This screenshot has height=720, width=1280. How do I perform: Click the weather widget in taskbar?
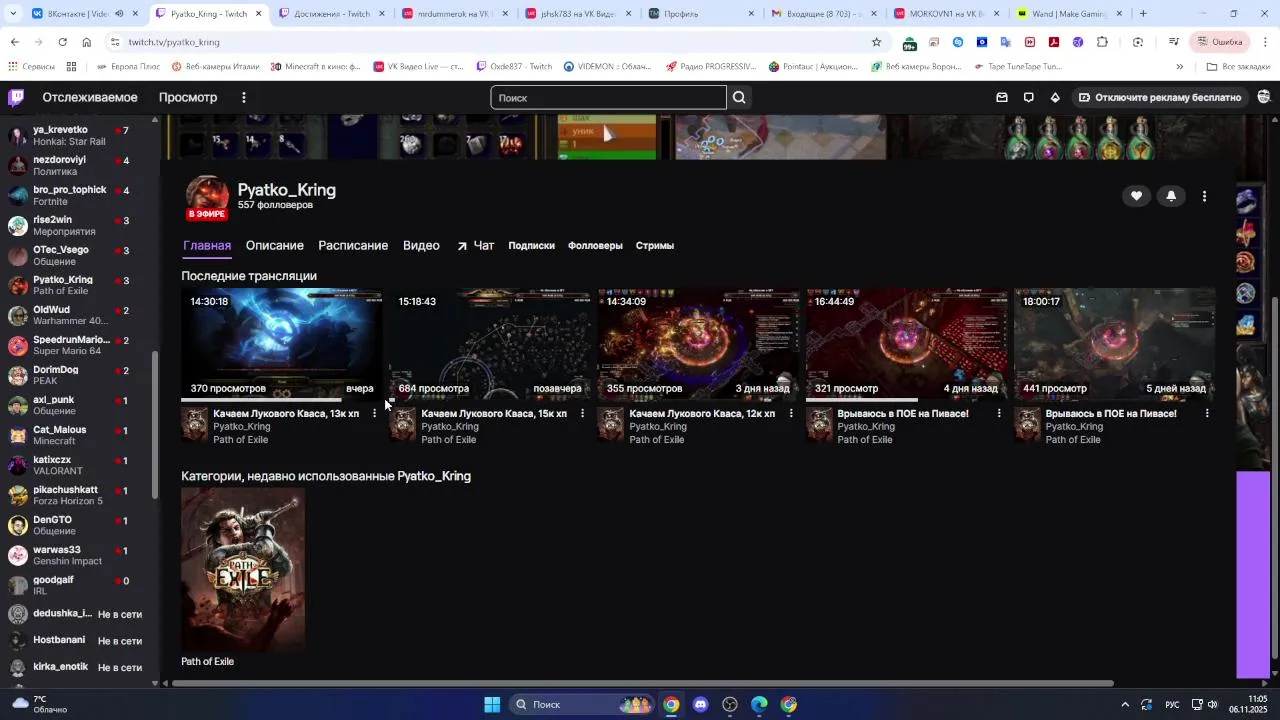pos(40,704)
